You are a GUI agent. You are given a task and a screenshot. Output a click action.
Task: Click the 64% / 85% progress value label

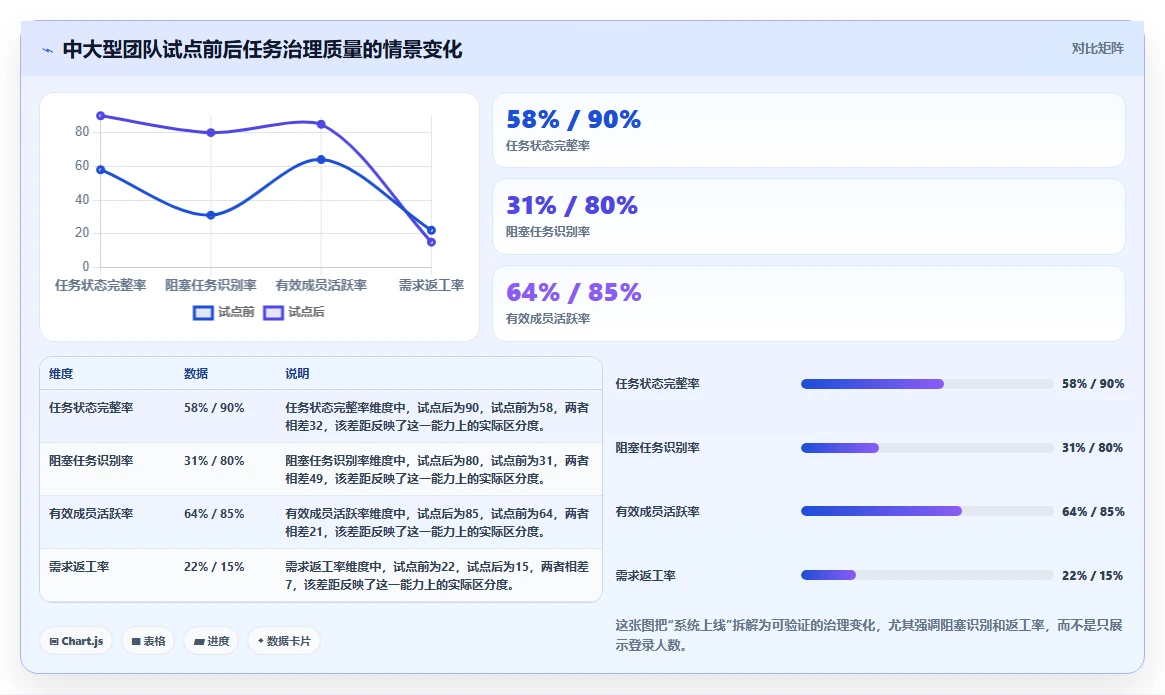click(x=1093, y=511)
